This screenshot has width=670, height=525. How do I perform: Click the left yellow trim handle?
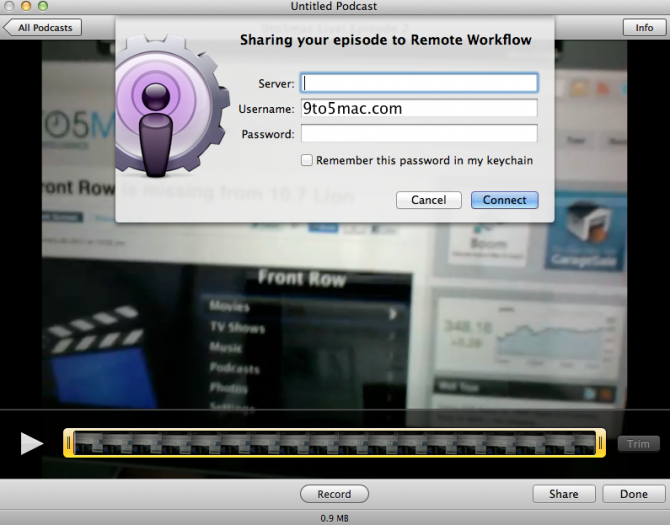pyautogui.click(x=68, y=443)
